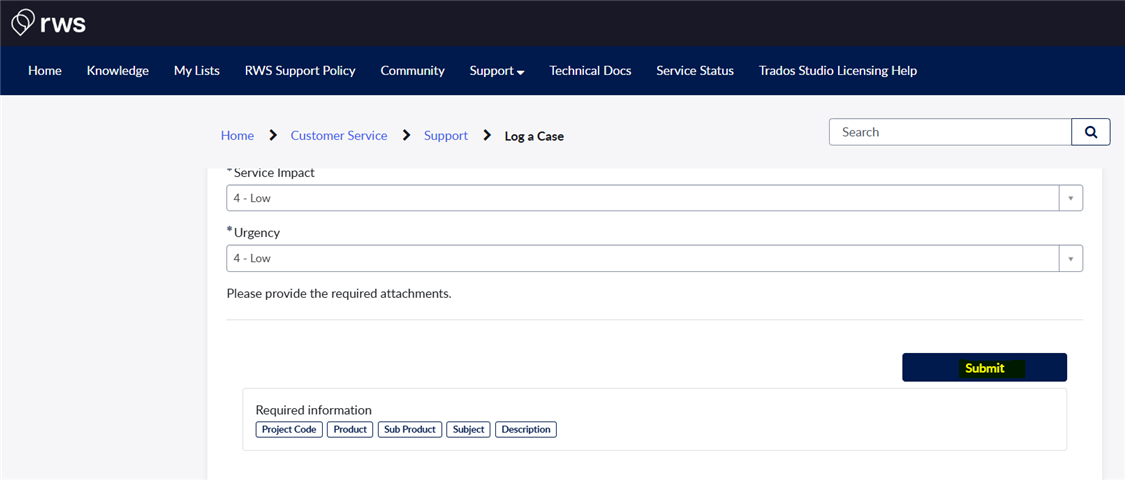Click the Submit button
Screen dimensions: 1125x480
click(x=984, y=368)
